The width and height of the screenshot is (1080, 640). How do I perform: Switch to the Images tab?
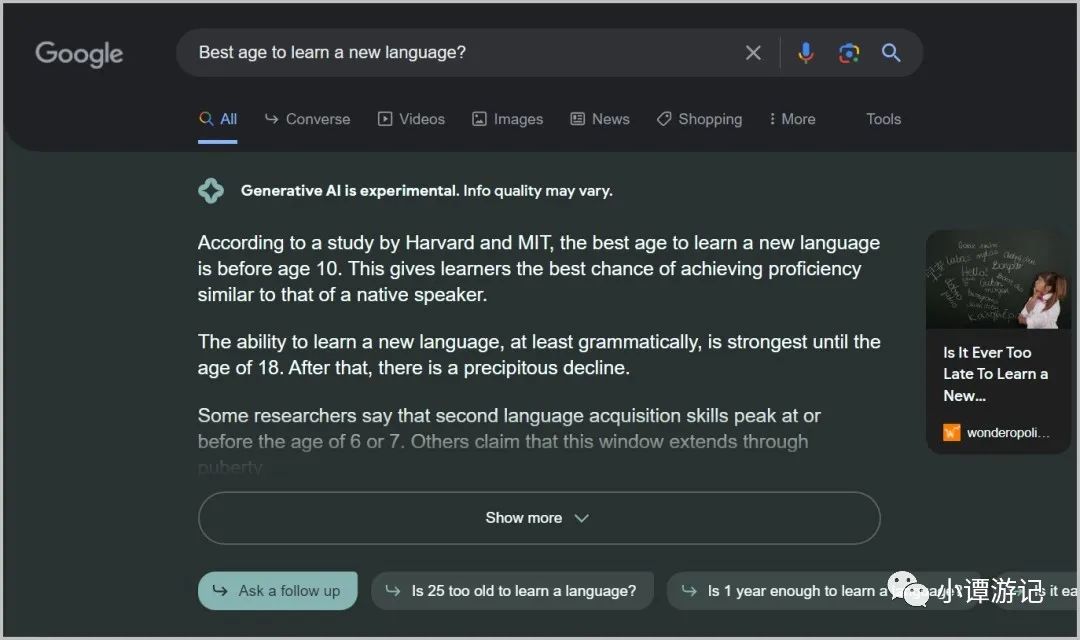pos(508,119)
